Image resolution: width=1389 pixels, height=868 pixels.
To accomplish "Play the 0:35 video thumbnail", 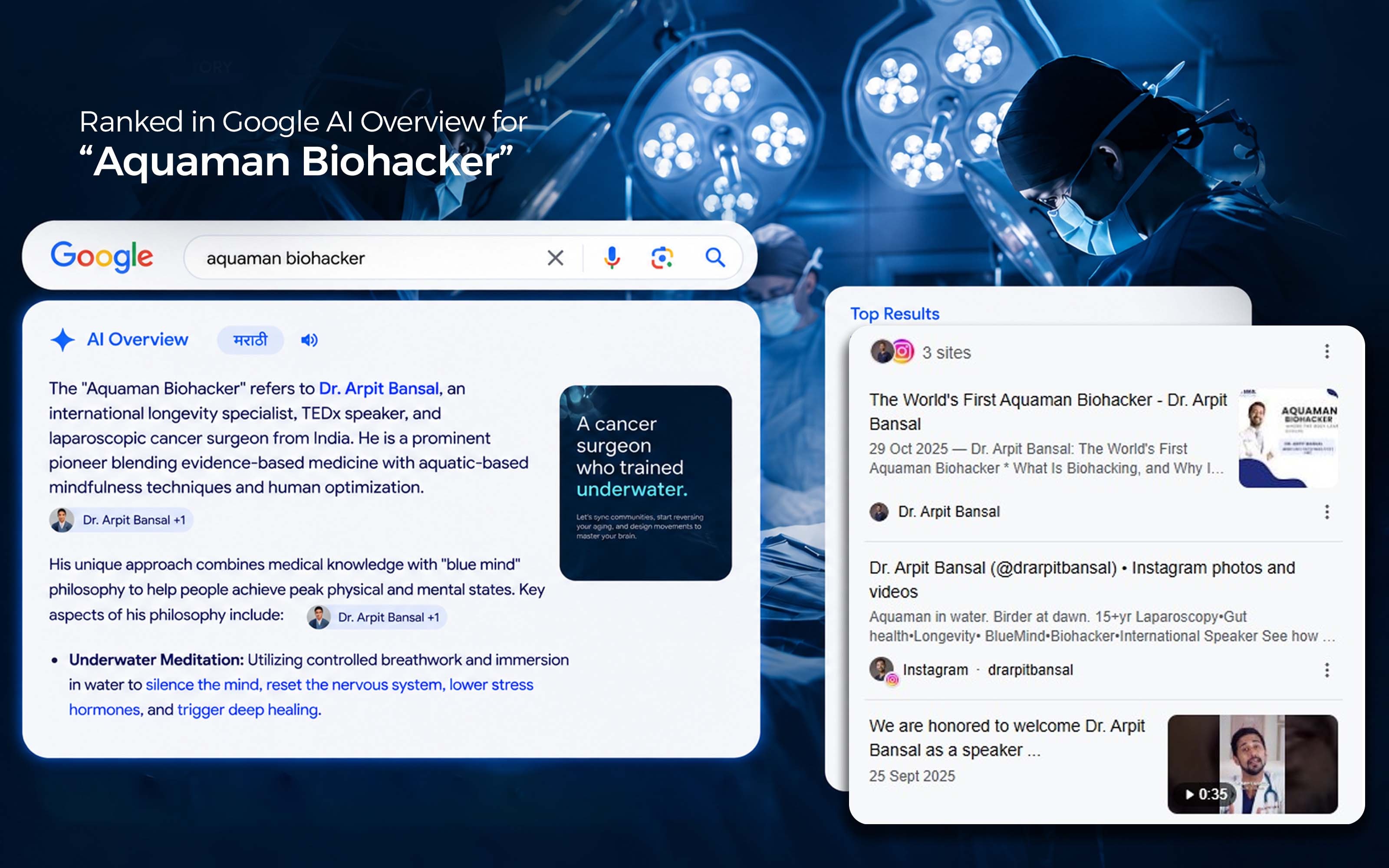I will point(1252,764).
